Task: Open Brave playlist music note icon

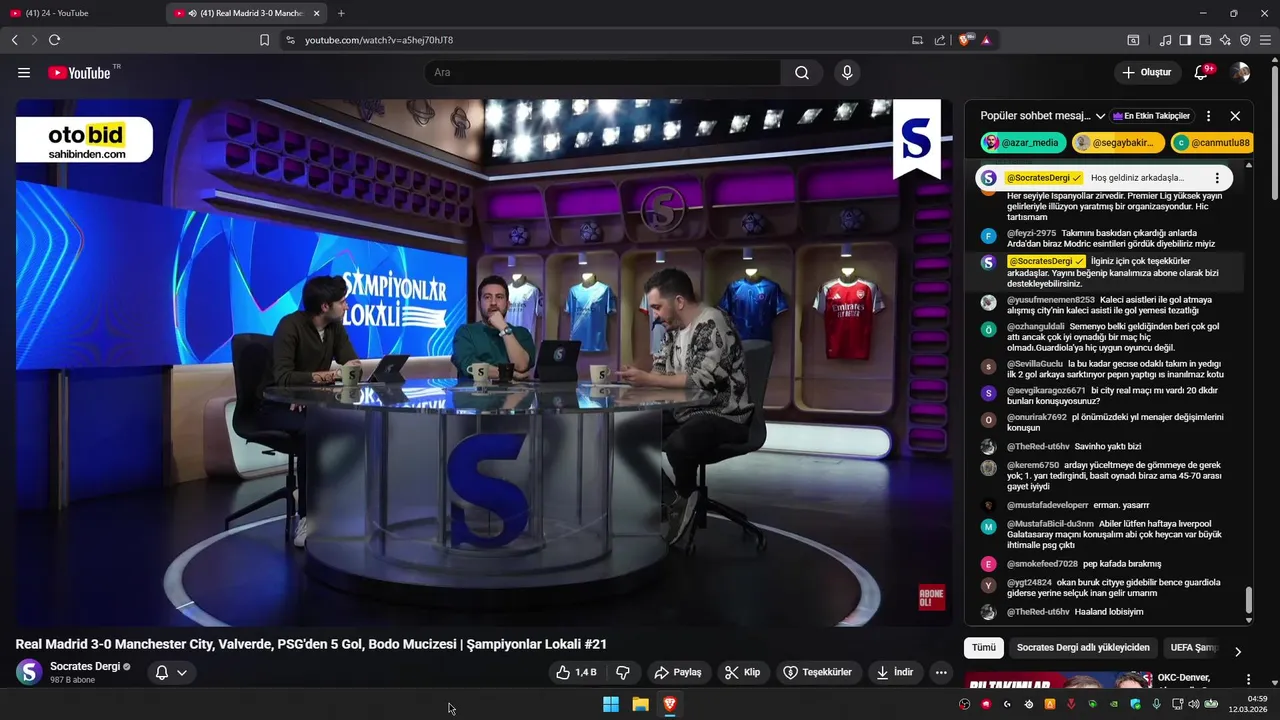Action: [x=1165, y=40]
